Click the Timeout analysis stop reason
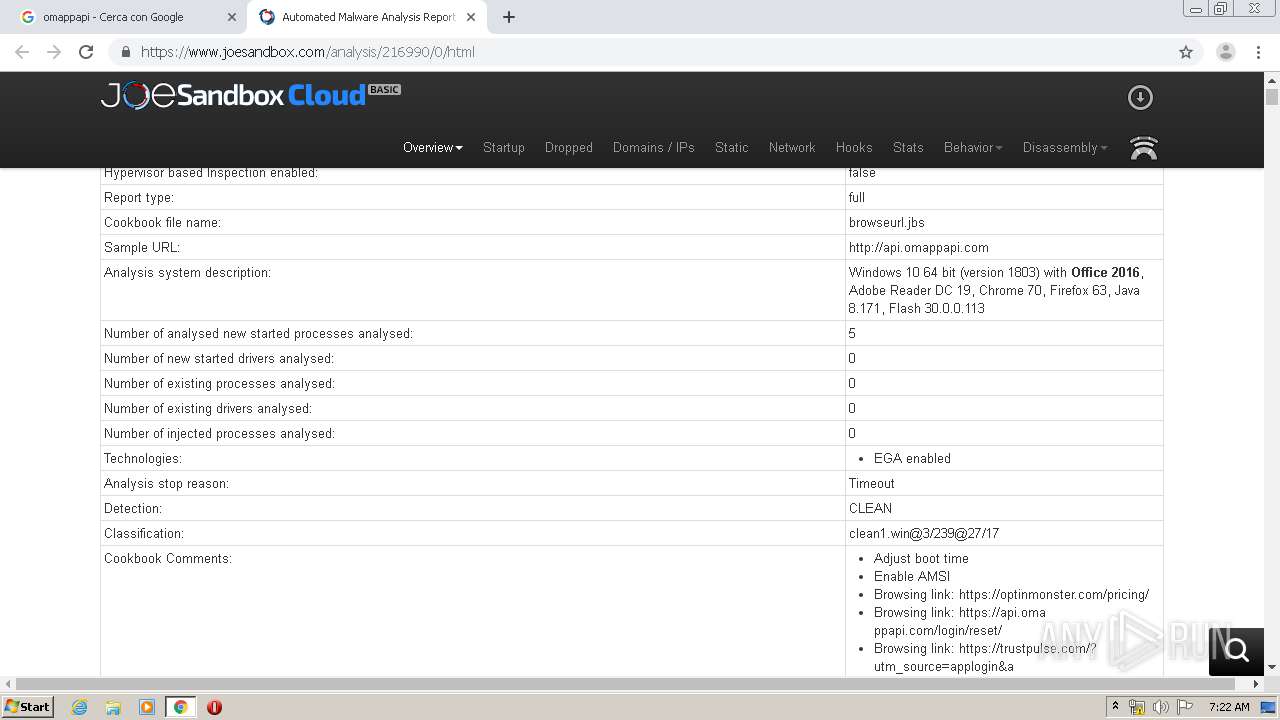This screenshot has height=720, width=1280. coord(872,483)
